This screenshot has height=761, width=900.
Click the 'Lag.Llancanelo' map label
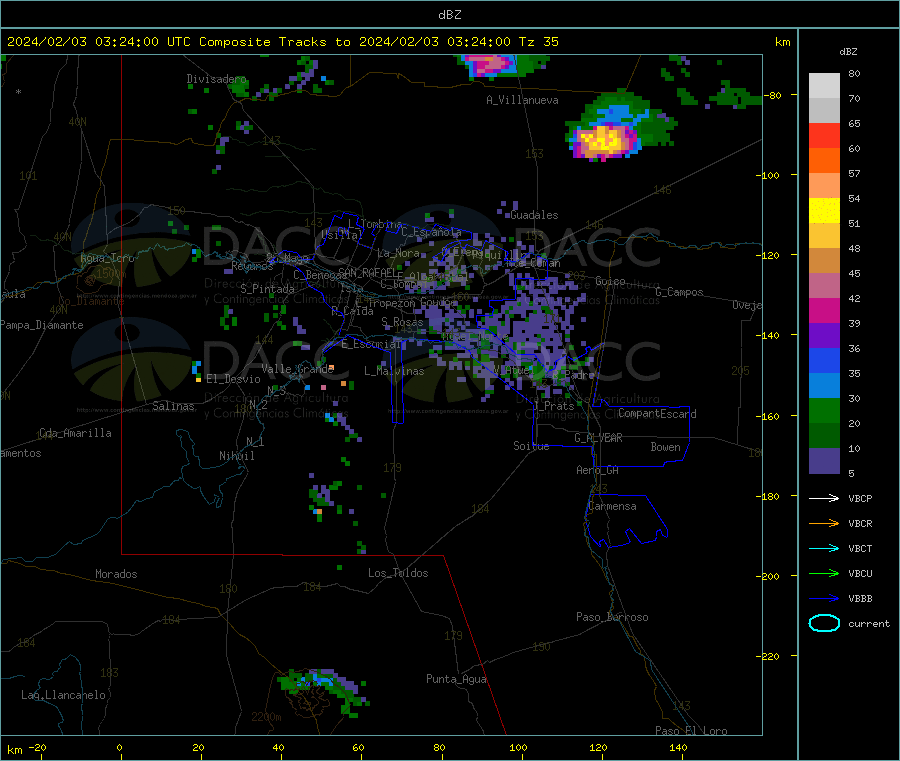tap(63, 695)
